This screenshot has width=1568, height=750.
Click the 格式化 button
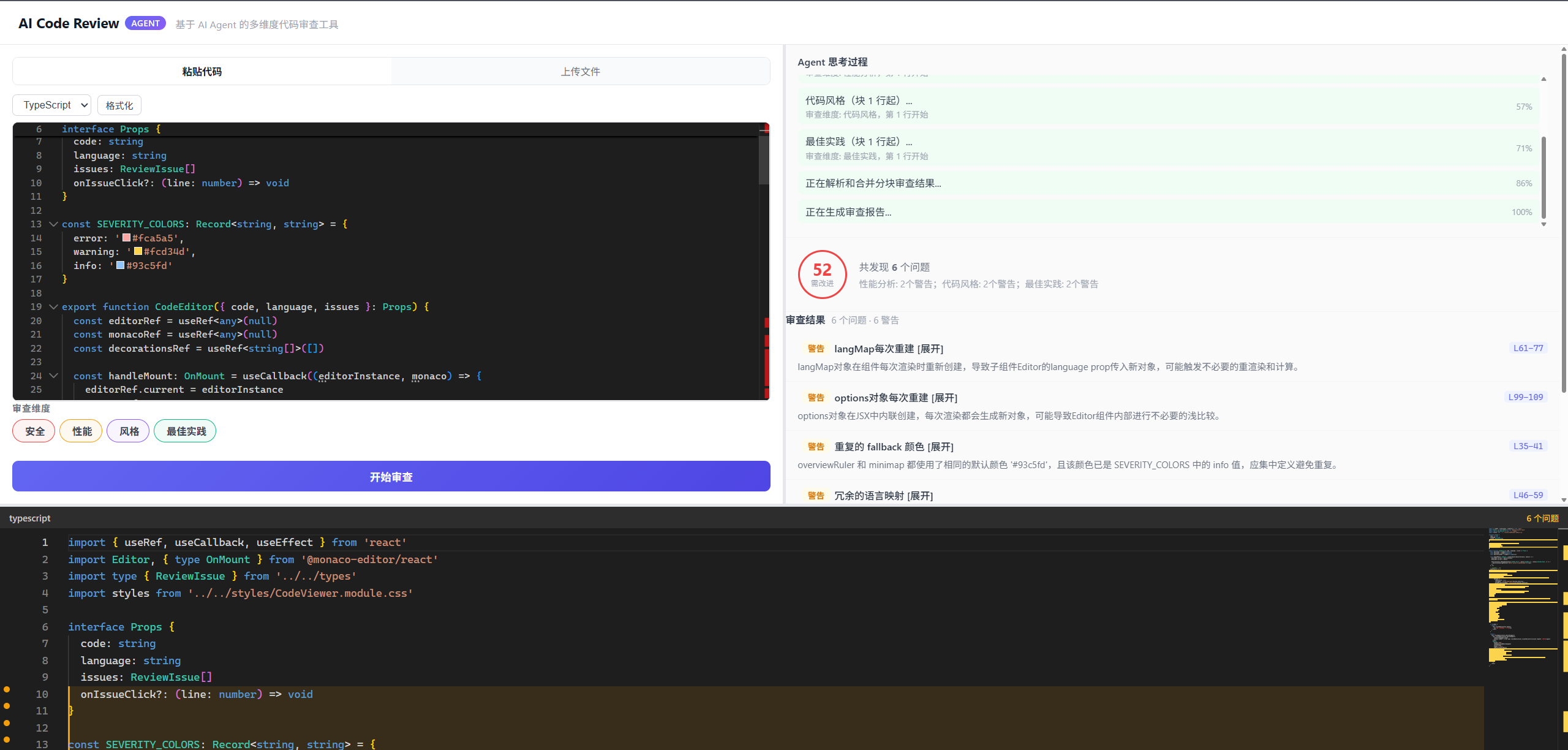point(119,105)
